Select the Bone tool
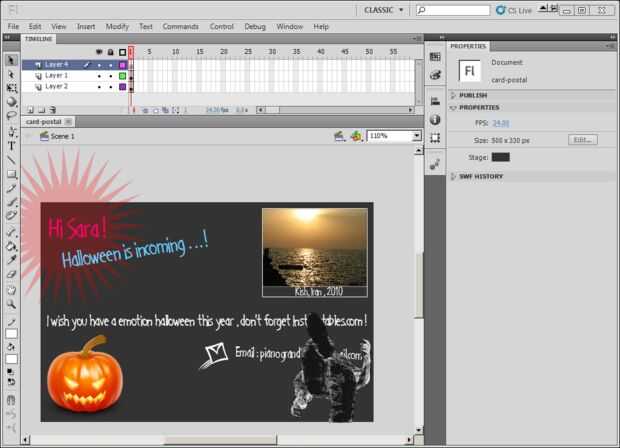620x448 pixels. point(11,232)
